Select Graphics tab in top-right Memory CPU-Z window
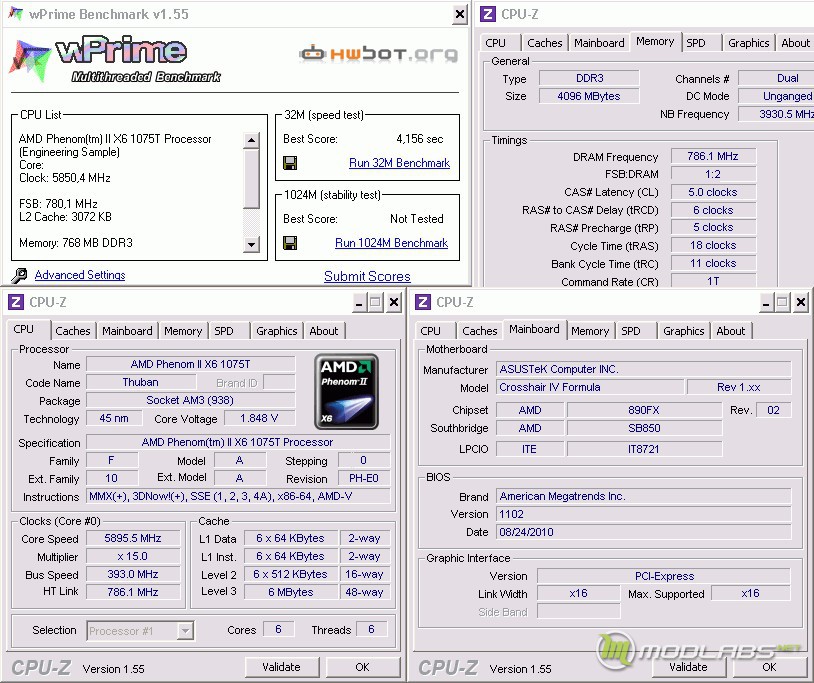 (x=749, y=43)
